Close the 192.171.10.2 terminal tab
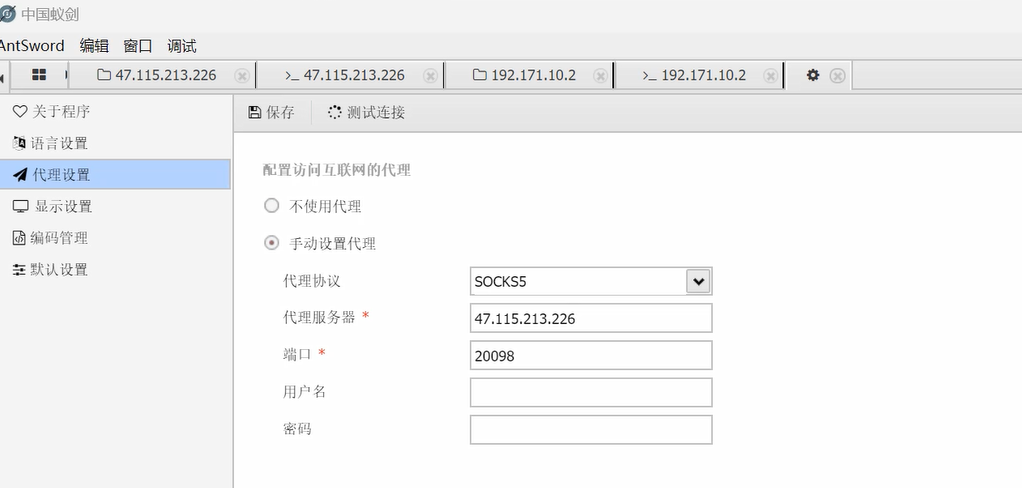 point(770,76)
